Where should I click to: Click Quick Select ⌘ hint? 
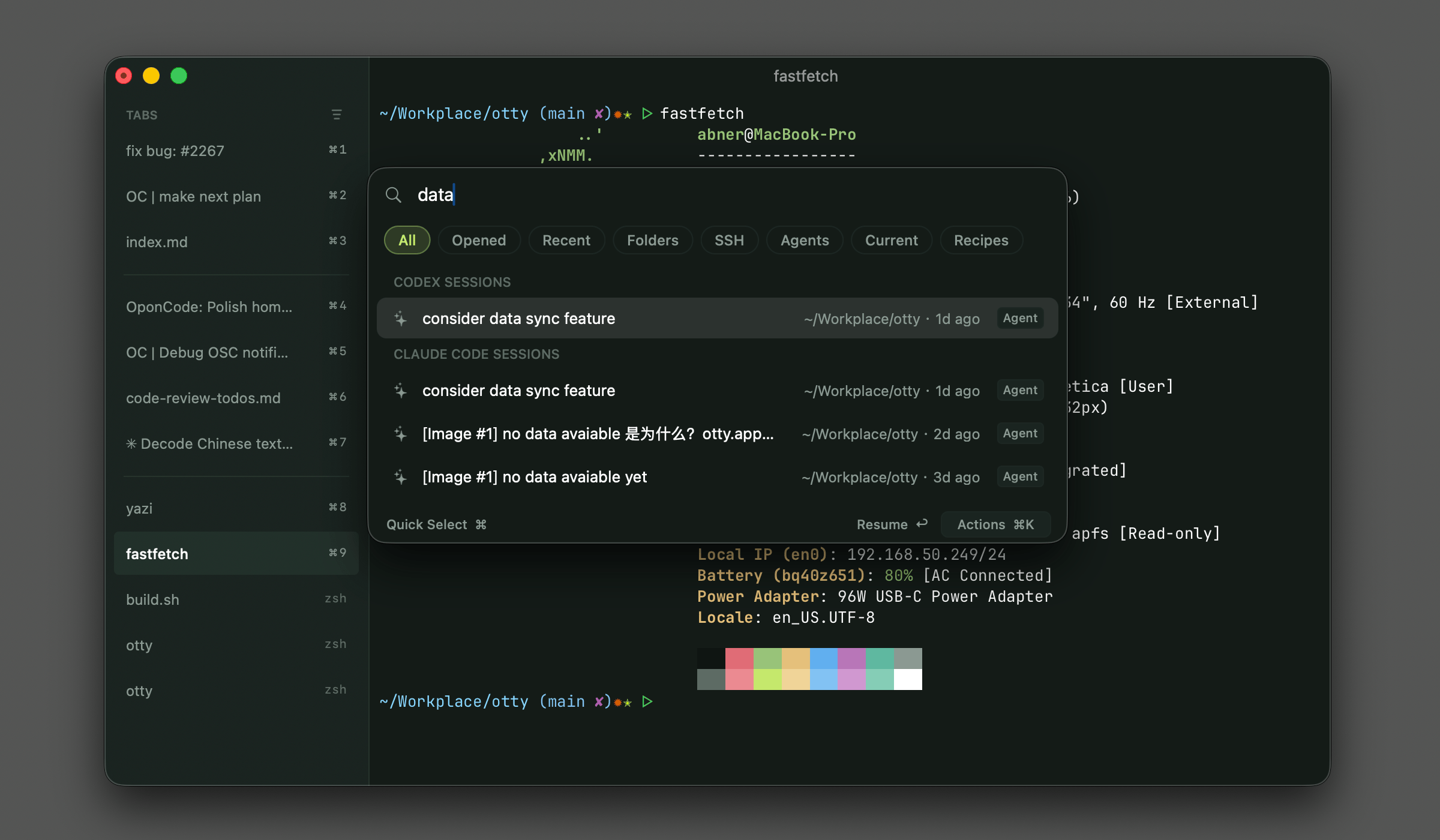tap(436, 524)
